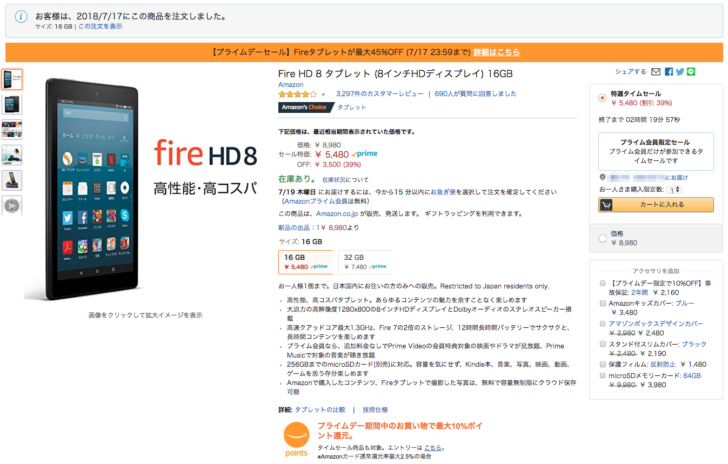Choose the 16 GB size option
Image resolution: width=728 pixels, height=464 pixels.
306,262
